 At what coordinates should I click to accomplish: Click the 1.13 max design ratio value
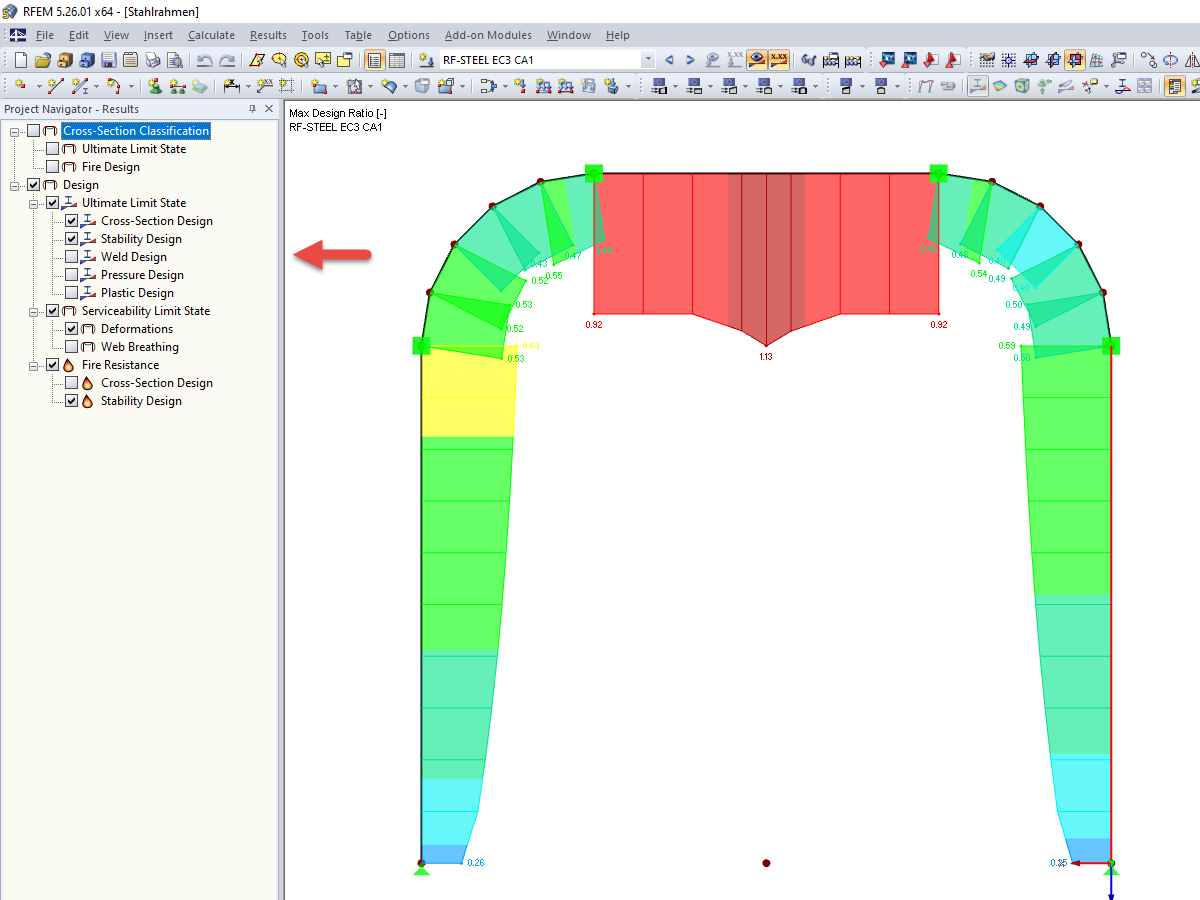click(x=766, y=356)
